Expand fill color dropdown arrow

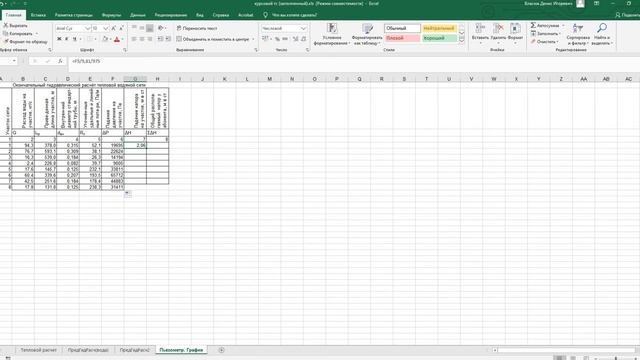click(111, 39)
